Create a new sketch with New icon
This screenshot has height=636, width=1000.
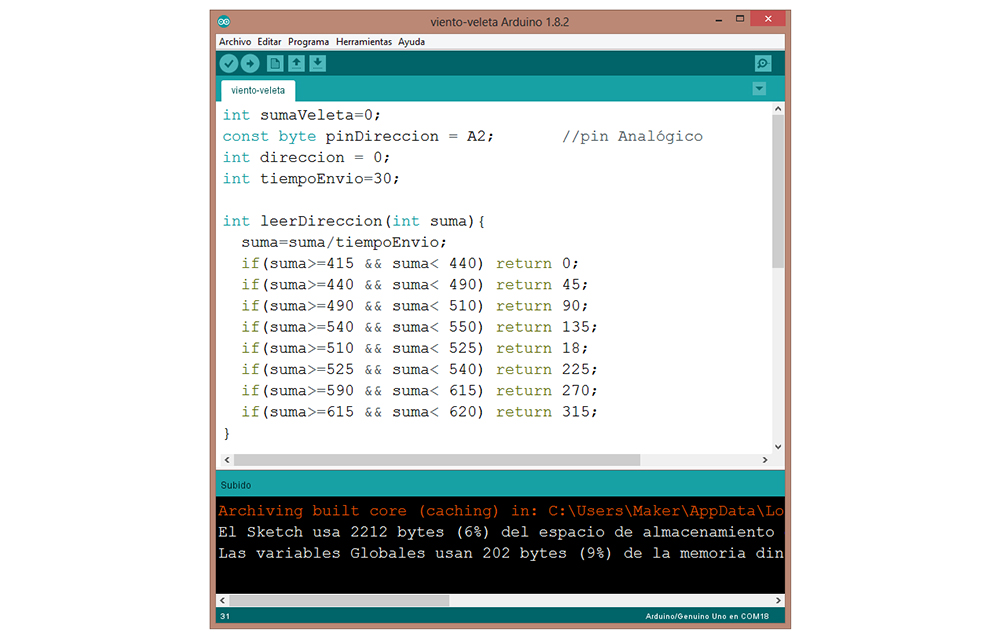pyautogui.click(x=275, y=64)
